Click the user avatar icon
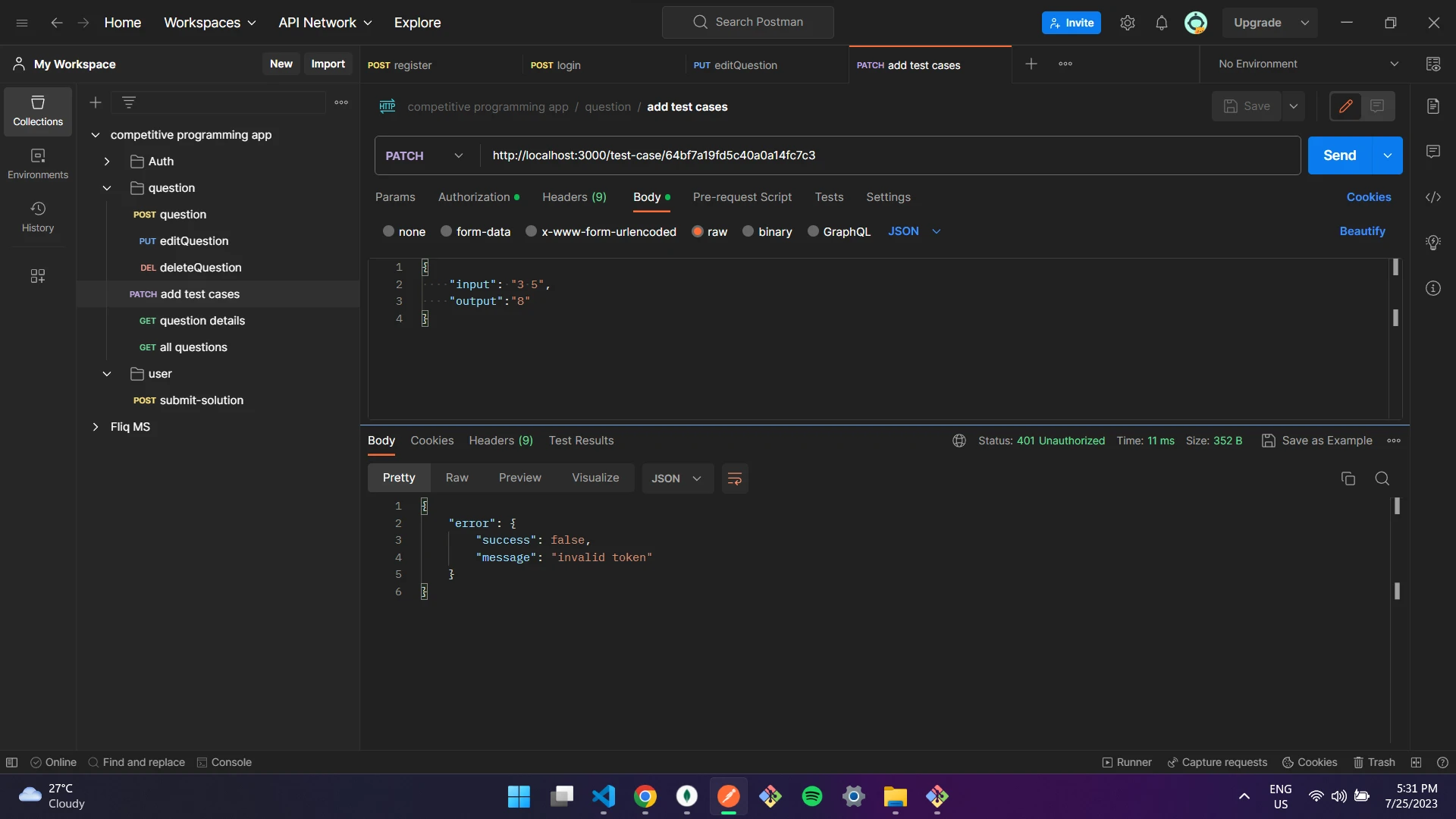The width and height of the screenshot is (1456, 819). tap(1196, 23)
